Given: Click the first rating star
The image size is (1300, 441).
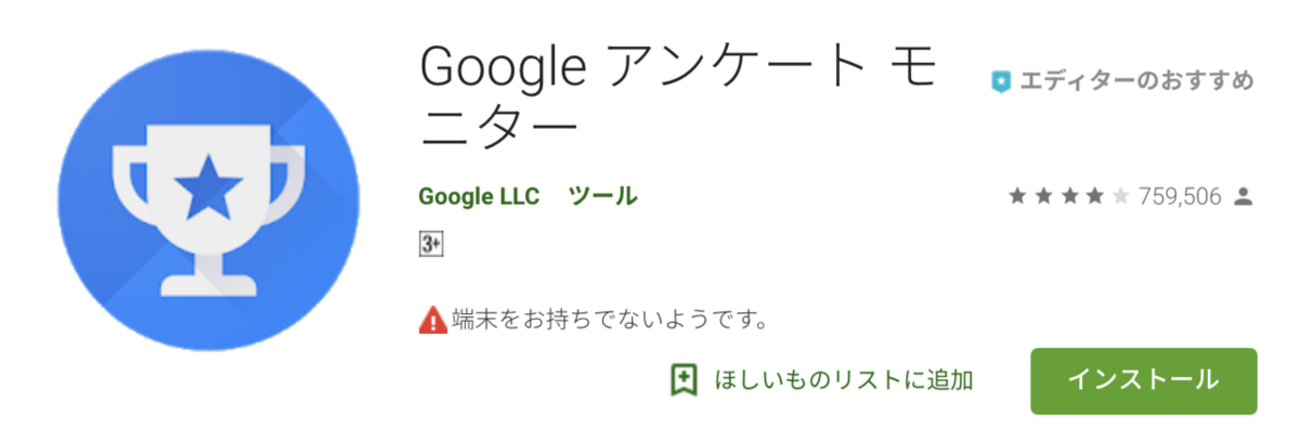Looking at the screenshot, I should [x=1018, y=197].
